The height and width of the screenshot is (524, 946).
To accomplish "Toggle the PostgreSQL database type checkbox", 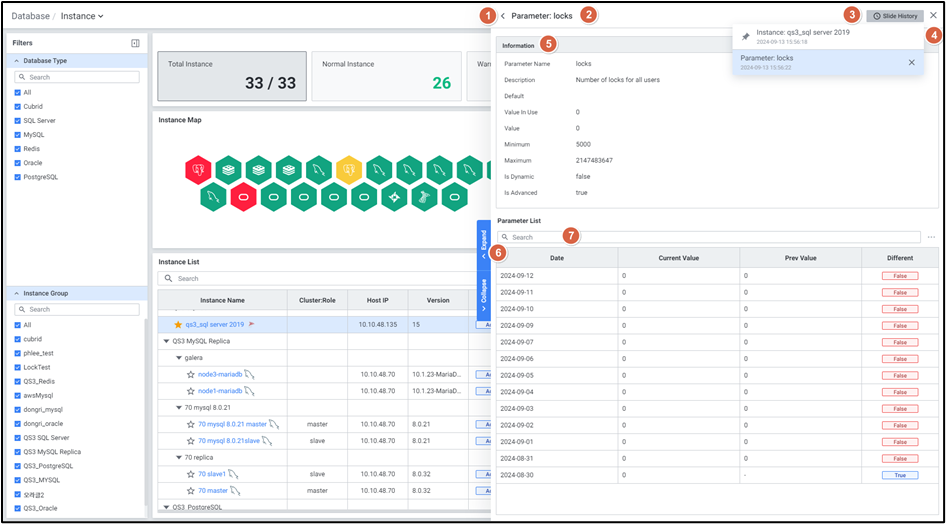I will click(17, 177).
